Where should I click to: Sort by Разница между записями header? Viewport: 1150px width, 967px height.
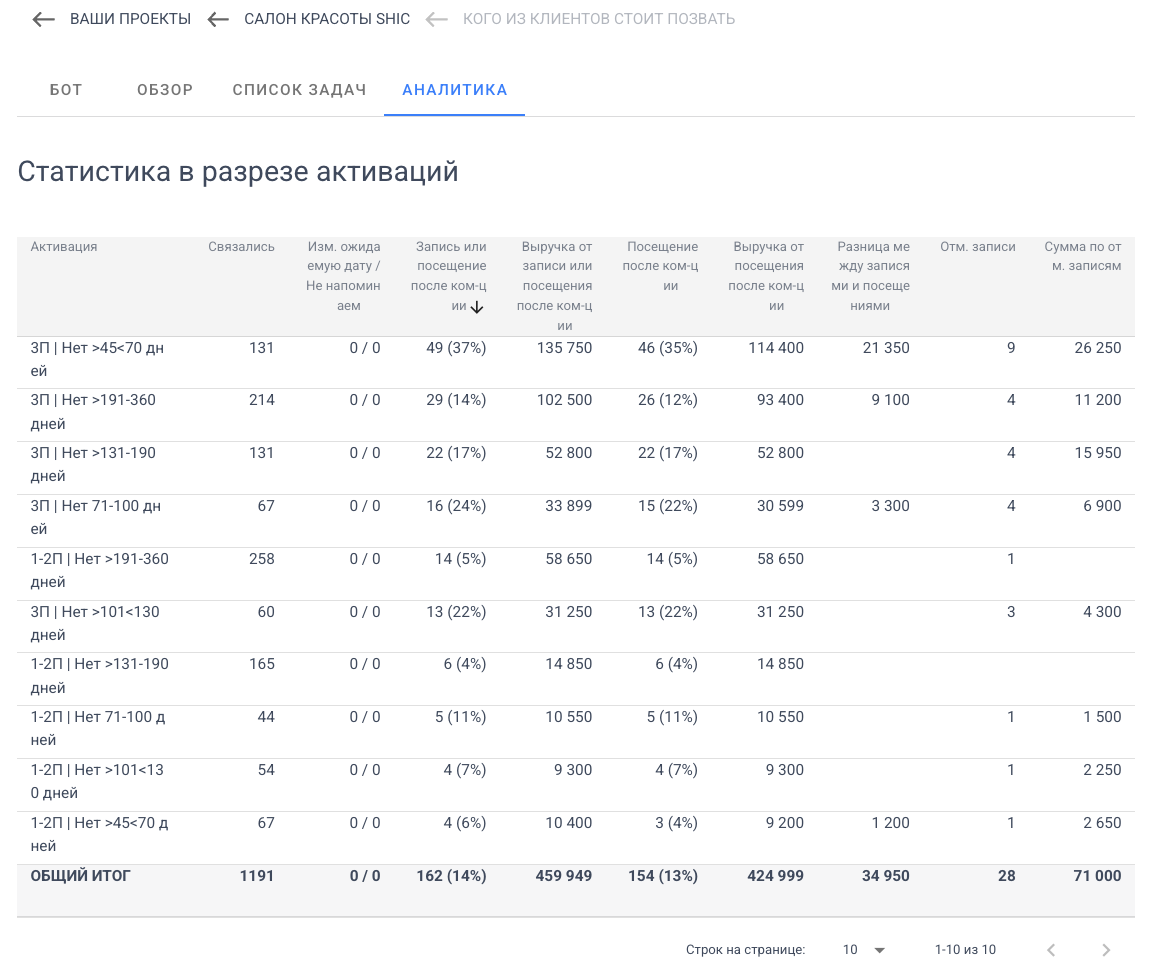click(871, 276)
